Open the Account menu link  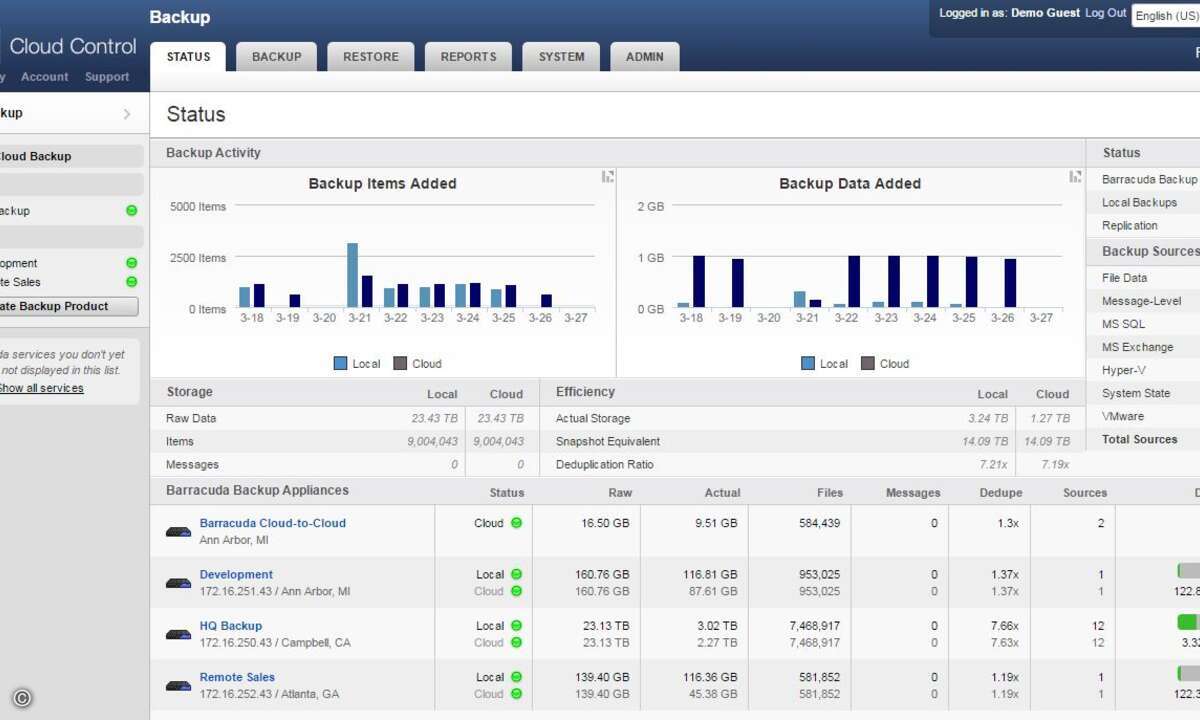pyautogui.click(x=45, y=77)
